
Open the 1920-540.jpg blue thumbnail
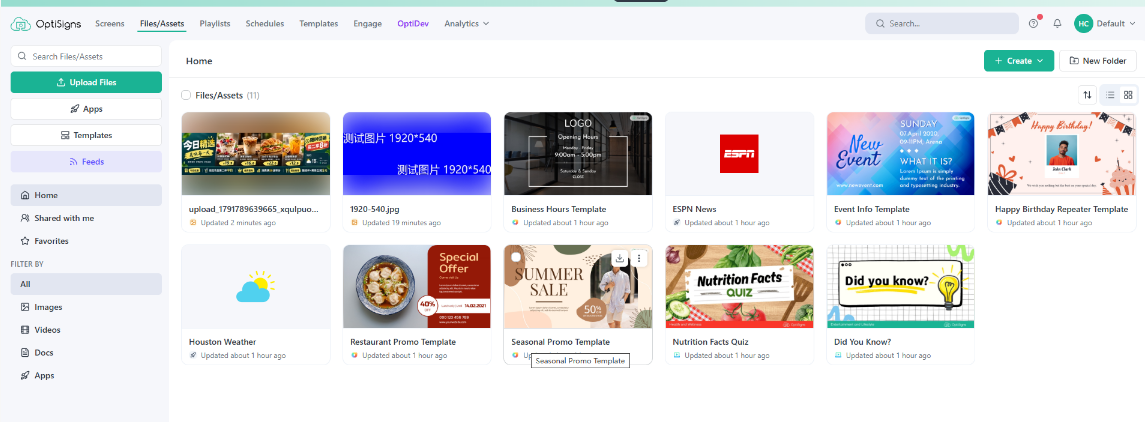pos(417,153)
